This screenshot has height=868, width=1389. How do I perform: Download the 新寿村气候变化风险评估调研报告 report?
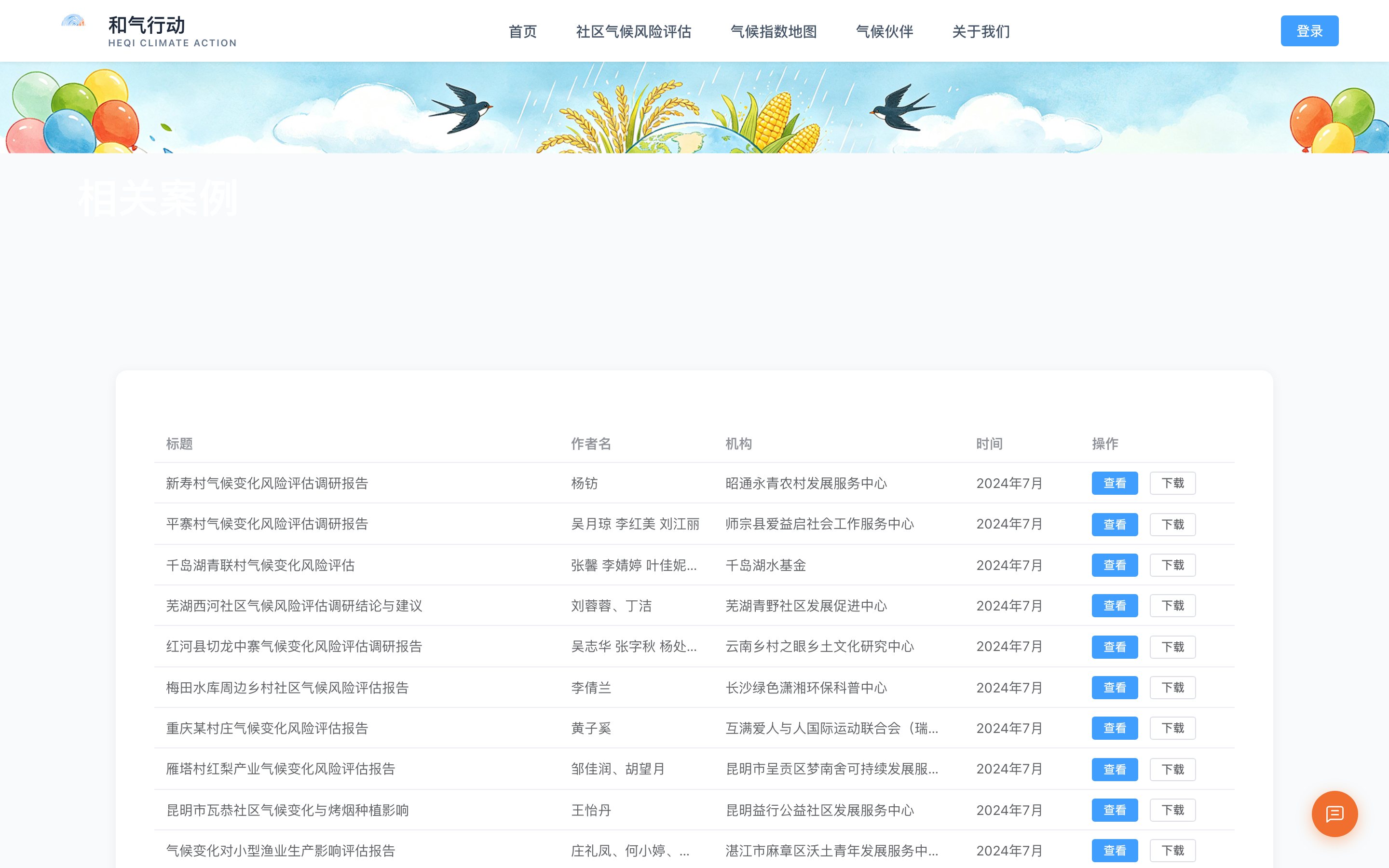pyautogui.click(x=1172, y=483)
